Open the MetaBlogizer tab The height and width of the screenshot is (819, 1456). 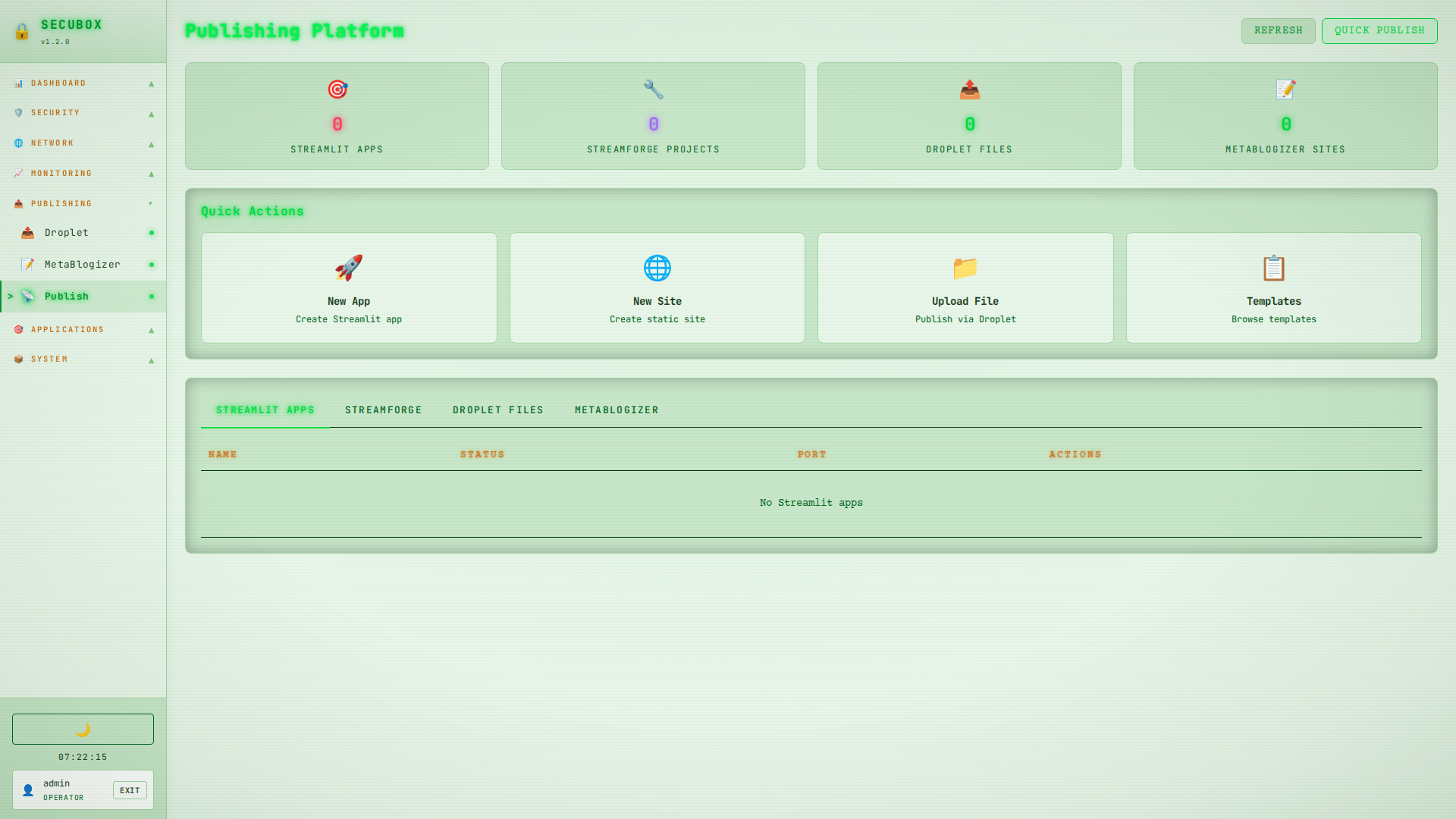click(x=617, y=409)
